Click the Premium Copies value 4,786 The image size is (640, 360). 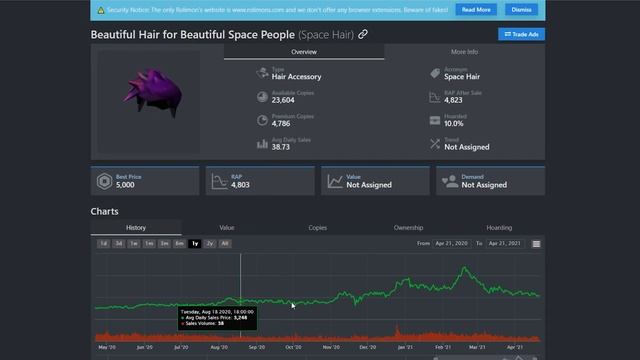pyautogui.click(x=281, y=123)
